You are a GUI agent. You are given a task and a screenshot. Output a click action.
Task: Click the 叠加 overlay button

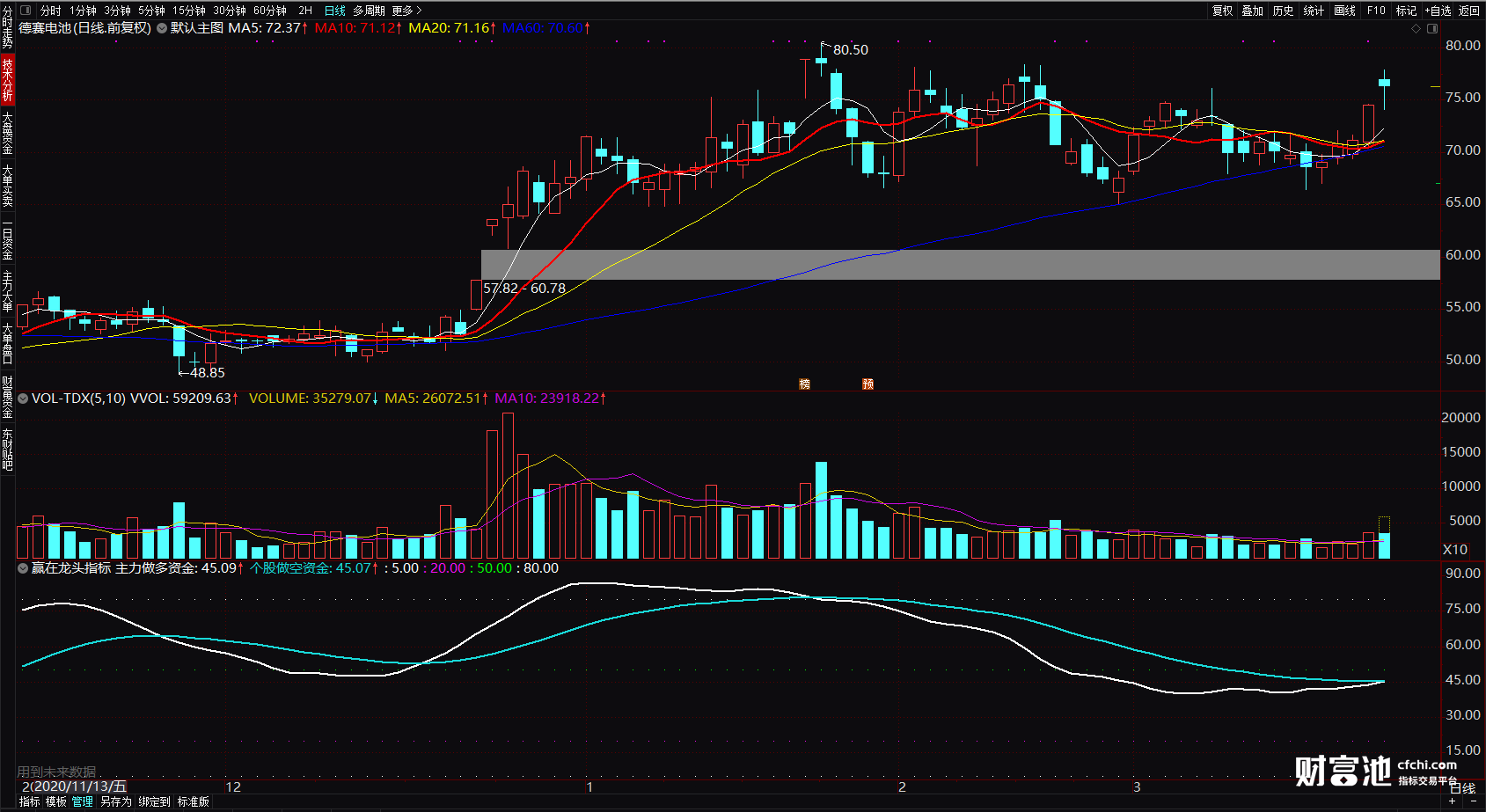click(1253, 11)
